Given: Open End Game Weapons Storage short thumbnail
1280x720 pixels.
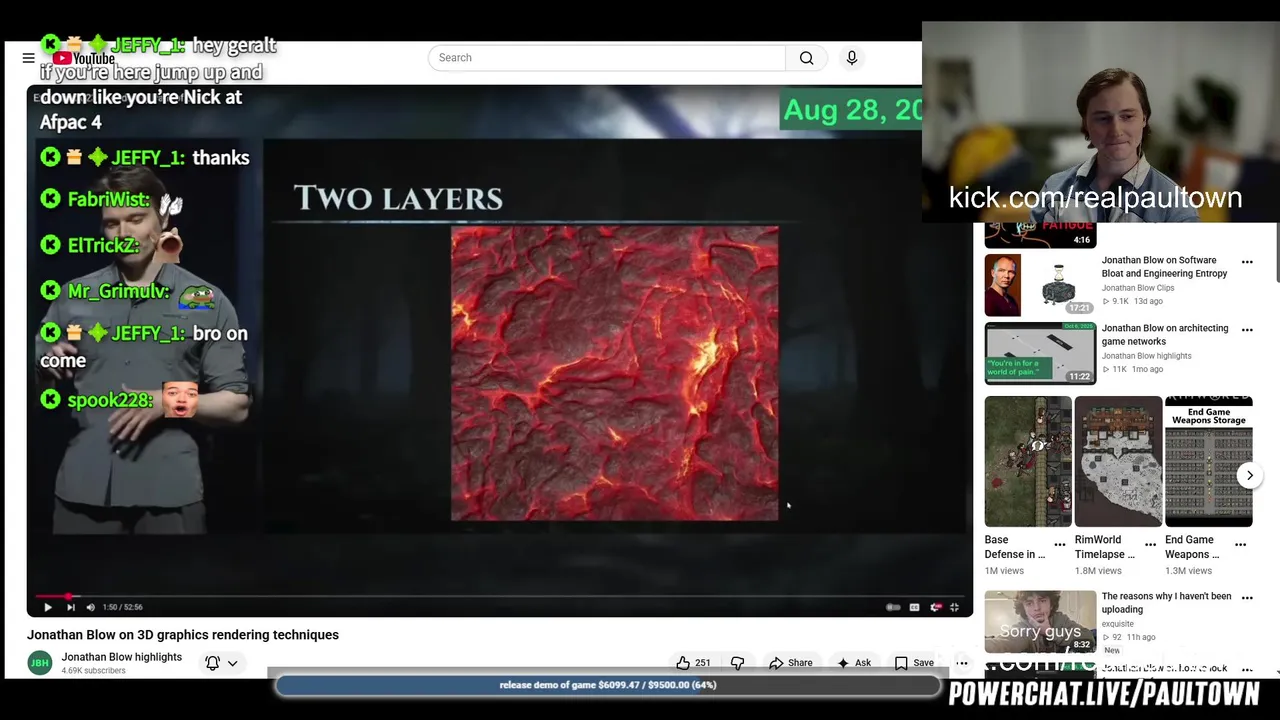Looking at the screenshot, I should click(x=1208, y=461).
